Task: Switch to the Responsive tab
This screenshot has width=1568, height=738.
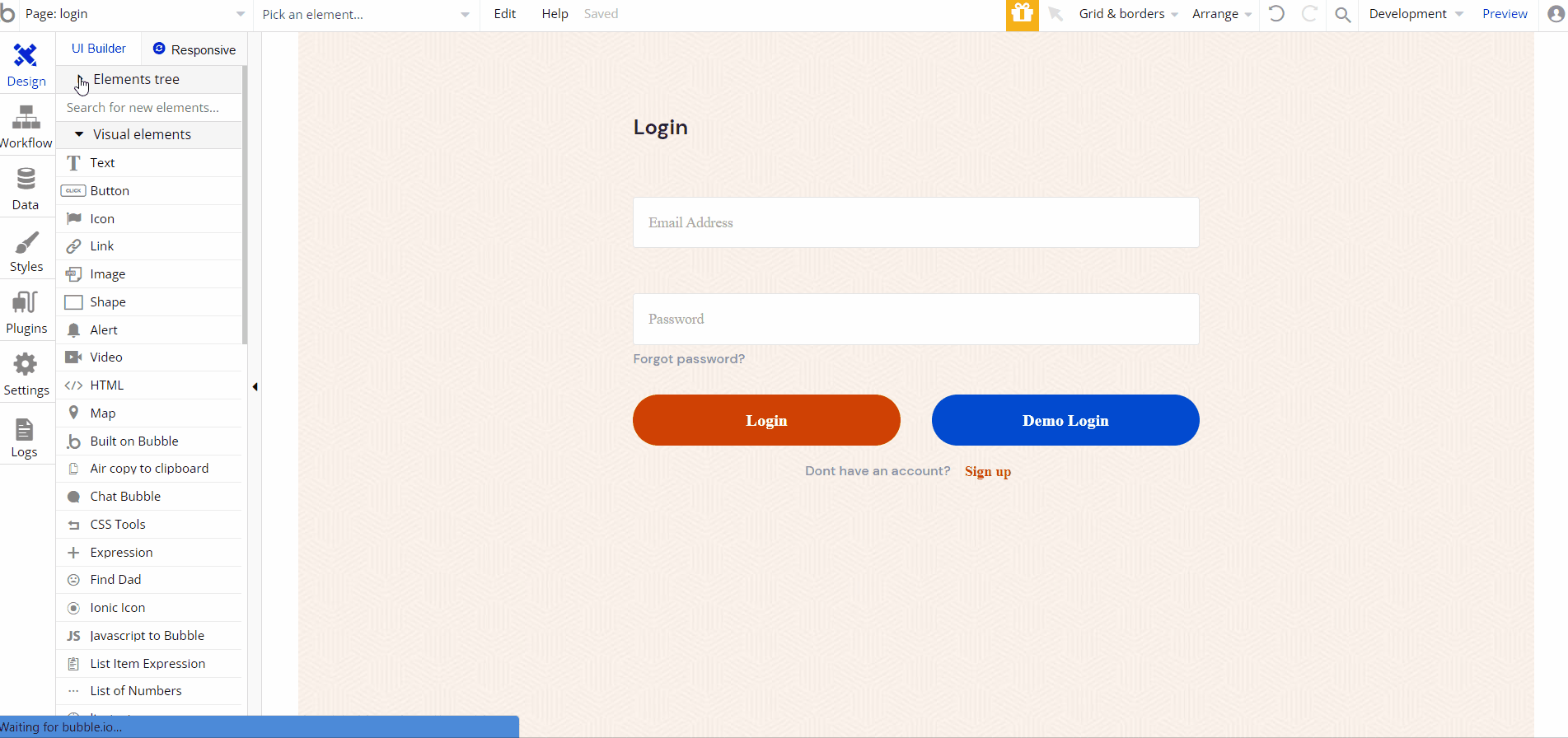Action: pos(194,49)
